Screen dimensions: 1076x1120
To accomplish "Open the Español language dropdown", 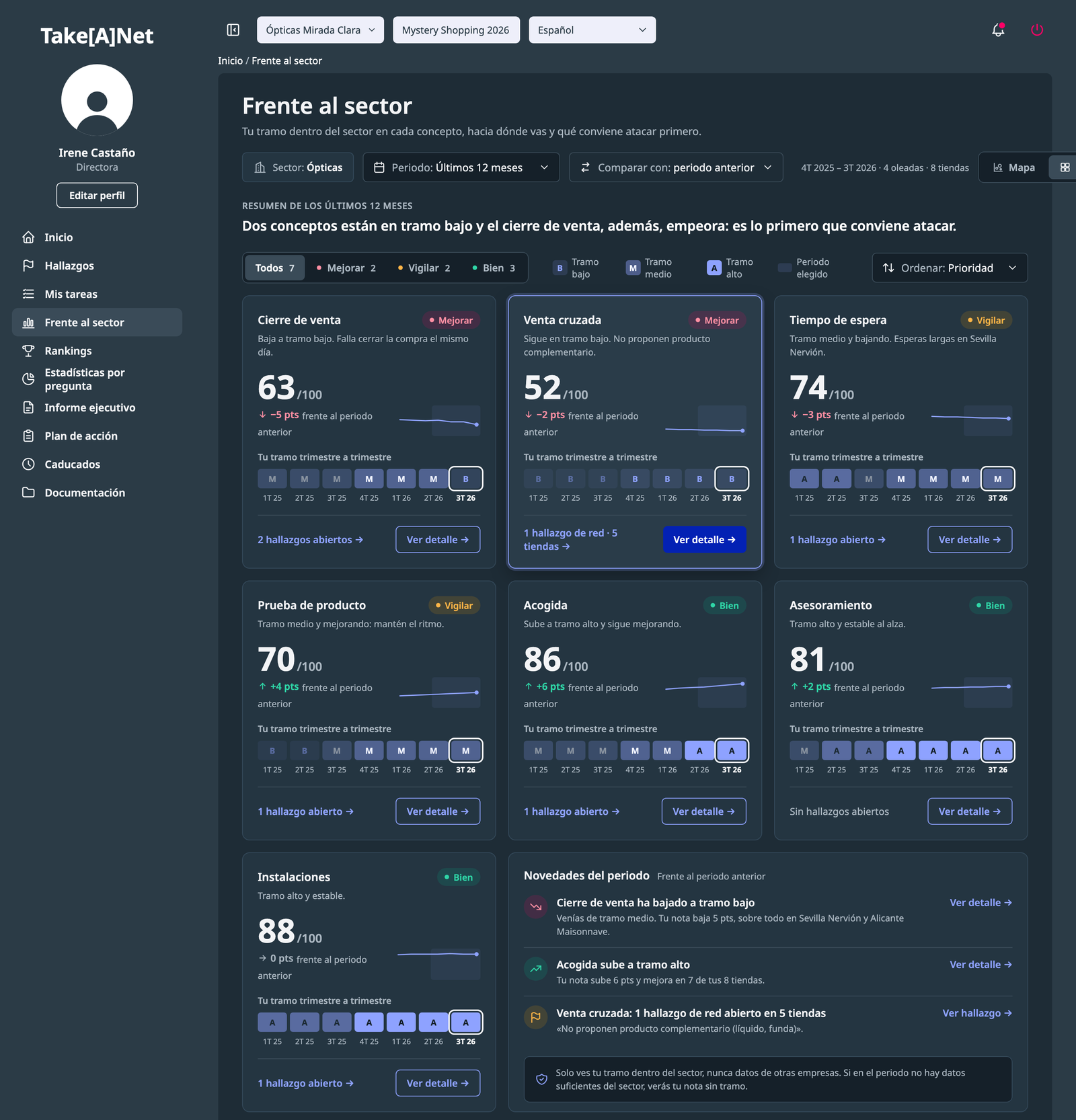I will coord(592,30).
